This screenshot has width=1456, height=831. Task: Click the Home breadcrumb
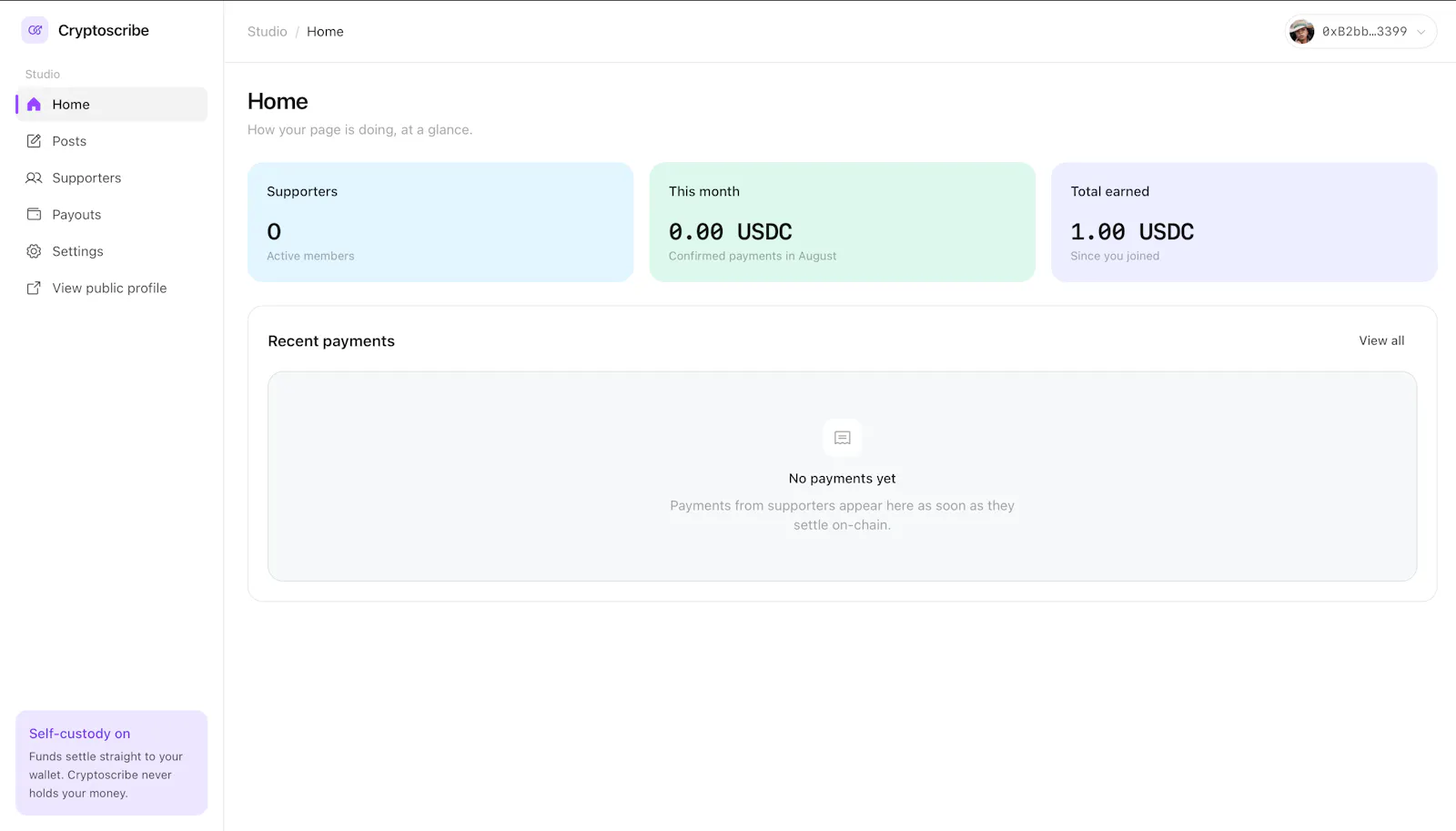click(x=325, y=32)
